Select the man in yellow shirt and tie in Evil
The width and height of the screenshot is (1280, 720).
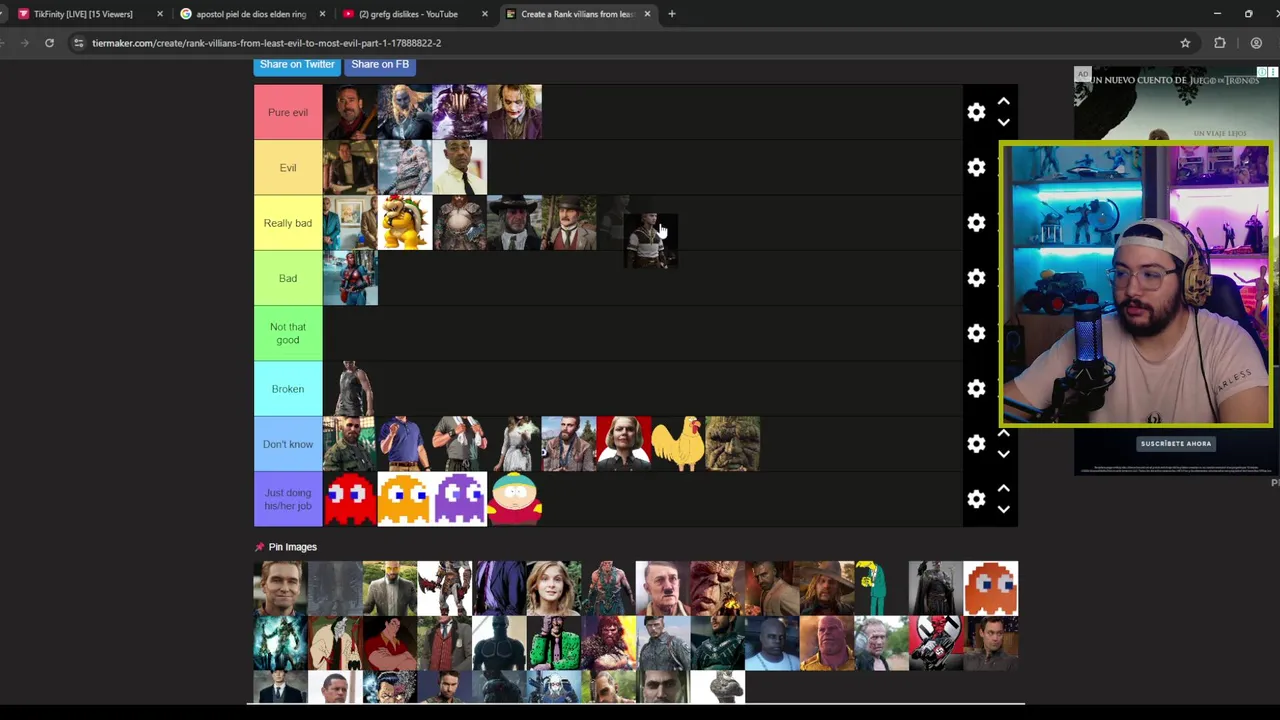tap(459, 167)
